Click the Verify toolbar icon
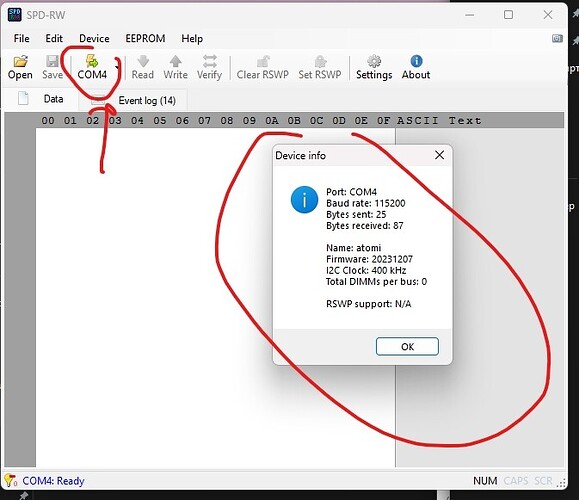Image resolution: width=579 pixels, height=500 pixels. point(209,61)
